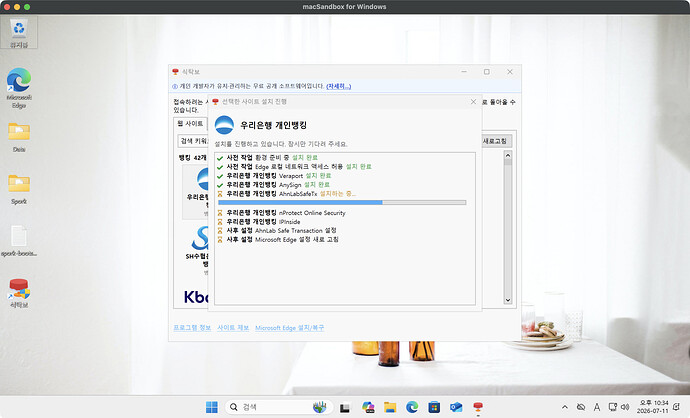Select the spork-boots file on desktop
Screen dimensions: 690x418
tap(19, 241)
